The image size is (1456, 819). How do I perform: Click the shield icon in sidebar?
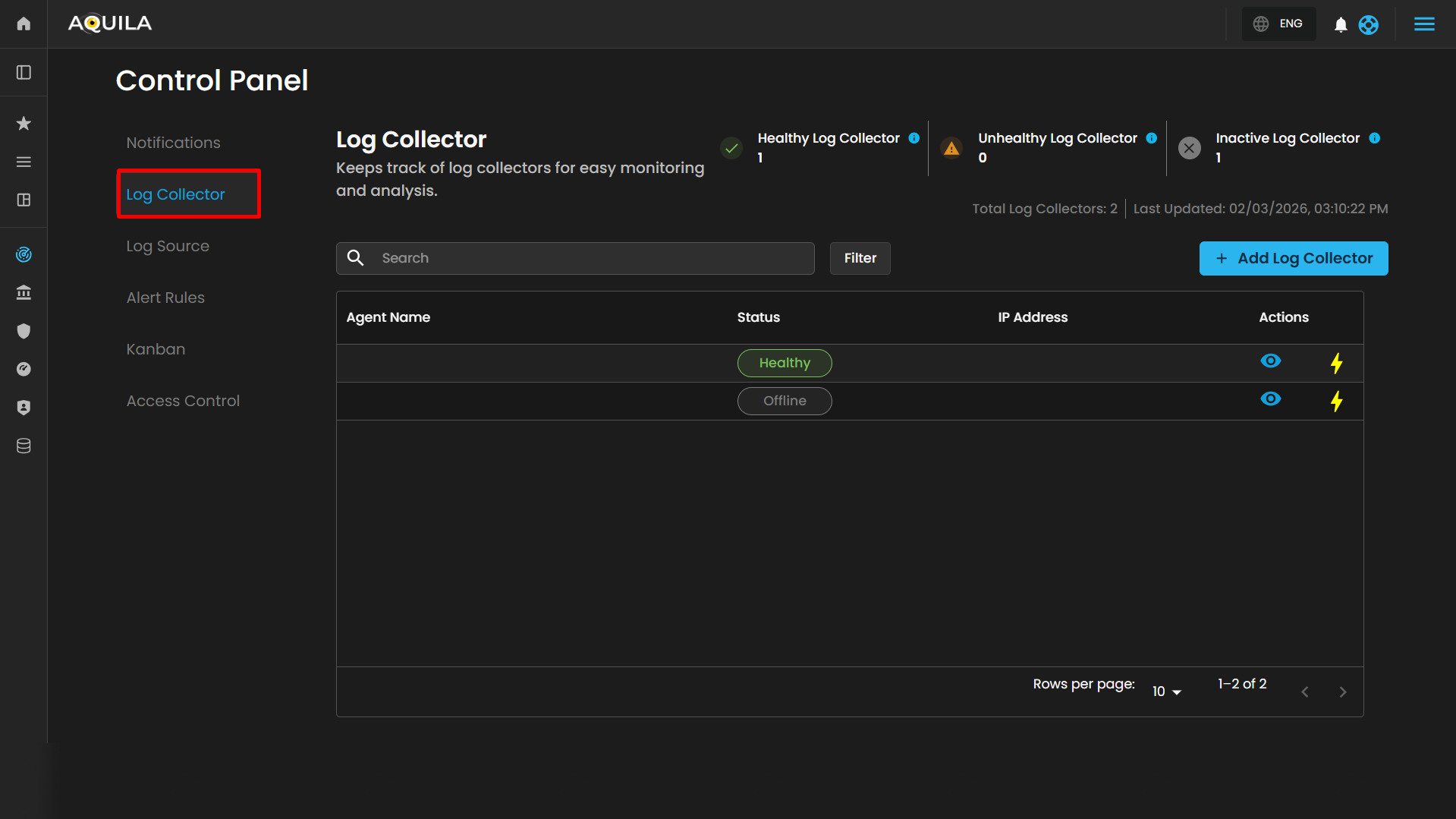pyautogui.click(x=24, y=331)
